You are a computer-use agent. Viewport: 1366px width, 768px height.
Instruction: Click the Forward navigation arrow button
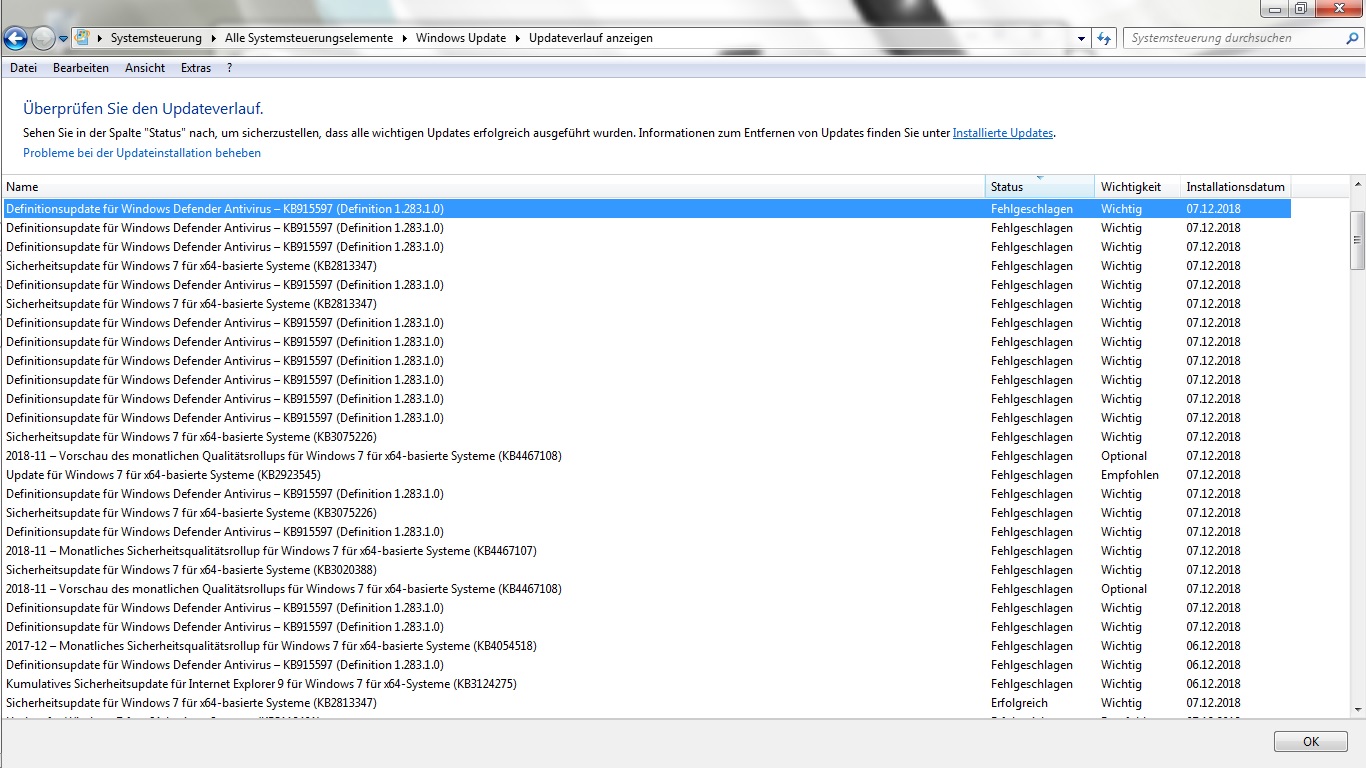coord(43,39)
